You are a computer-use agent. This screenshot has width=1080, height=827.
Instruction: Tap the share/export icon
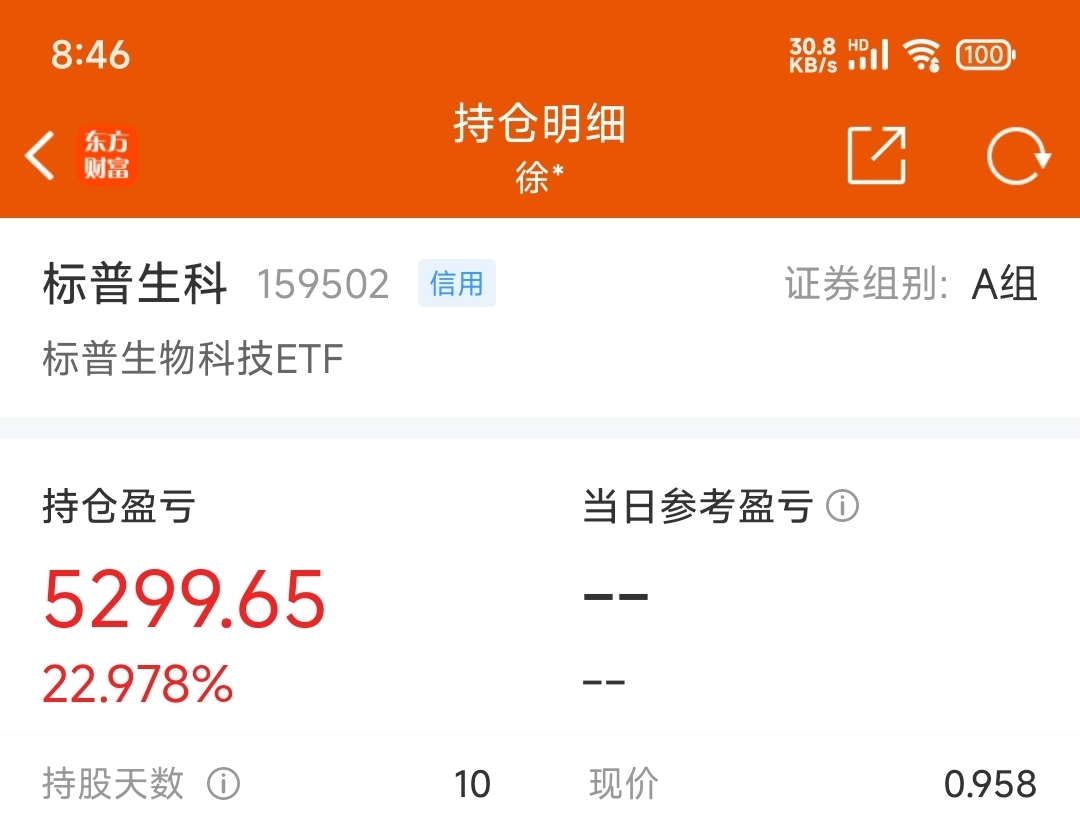(876, 156)
